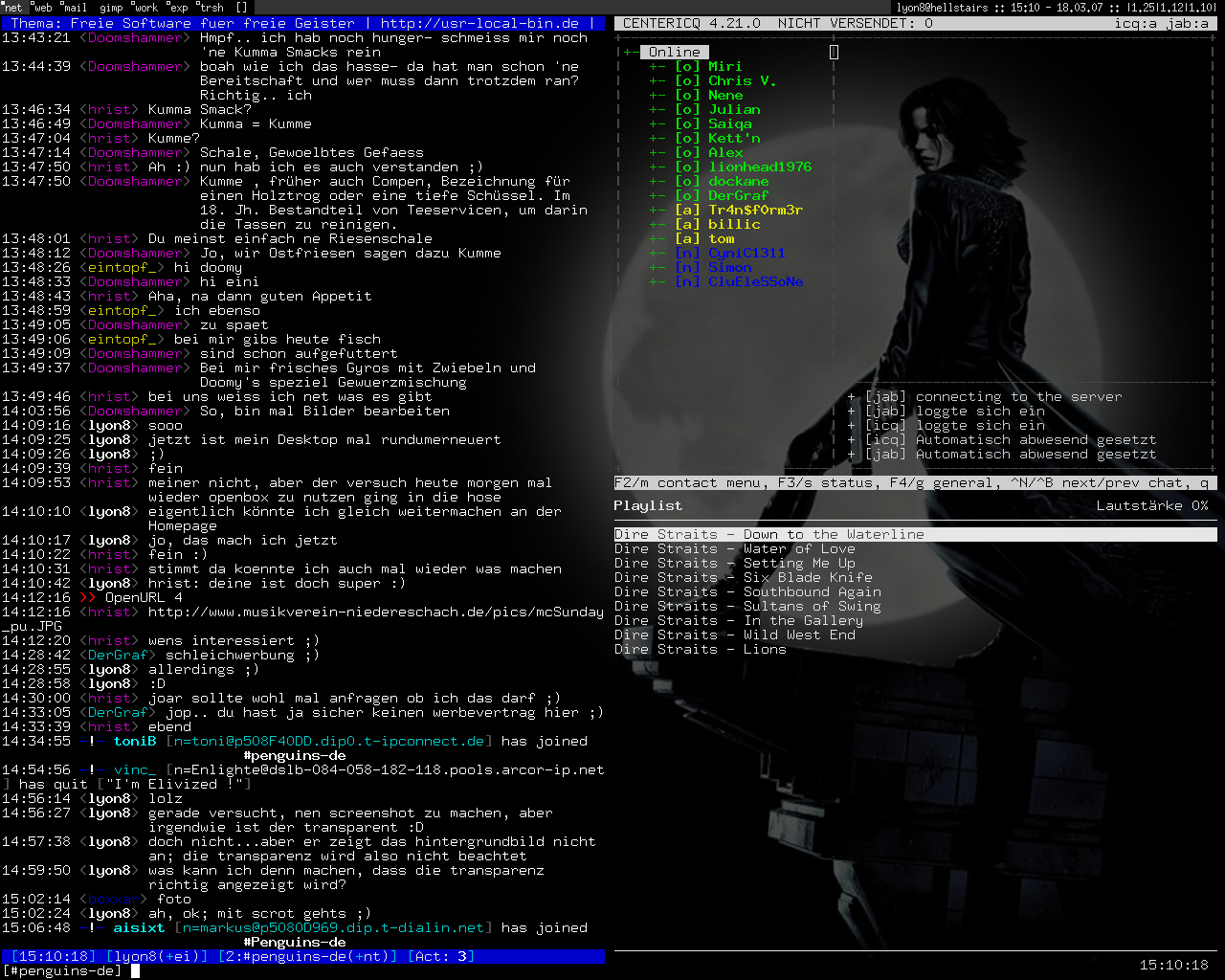Click the [] layout indicator in top bar
Viewport: 1225px width, 980px height.
click(241, 8)
